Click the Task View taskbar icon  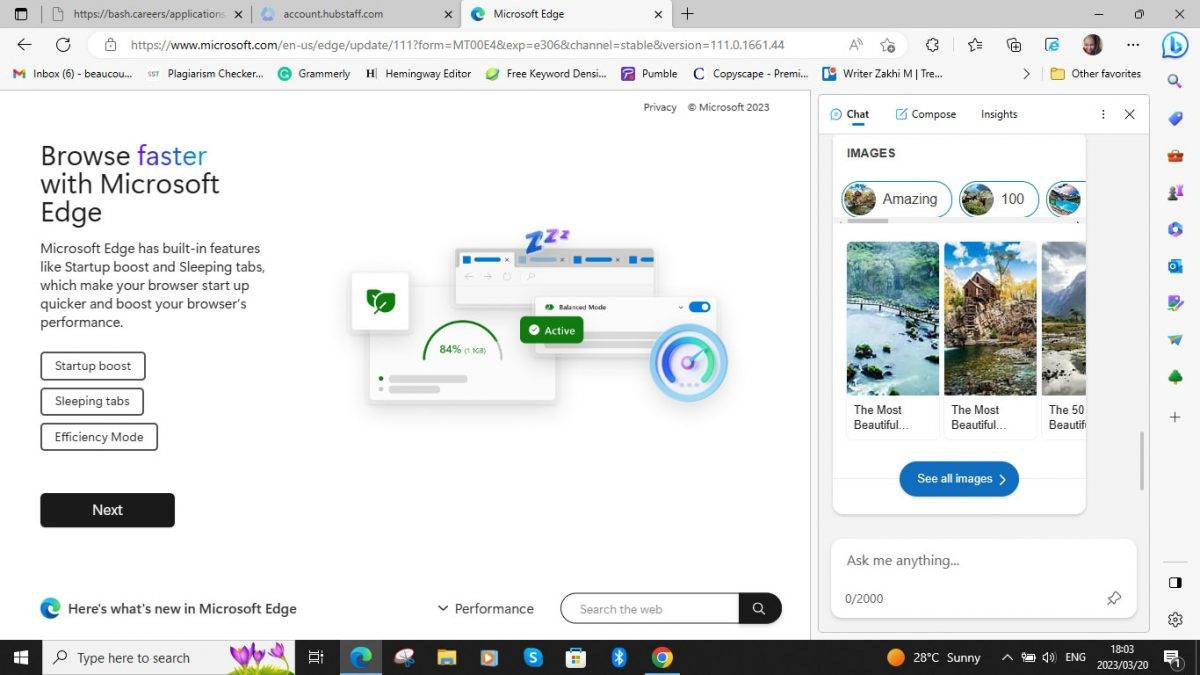tap(316, 657)
